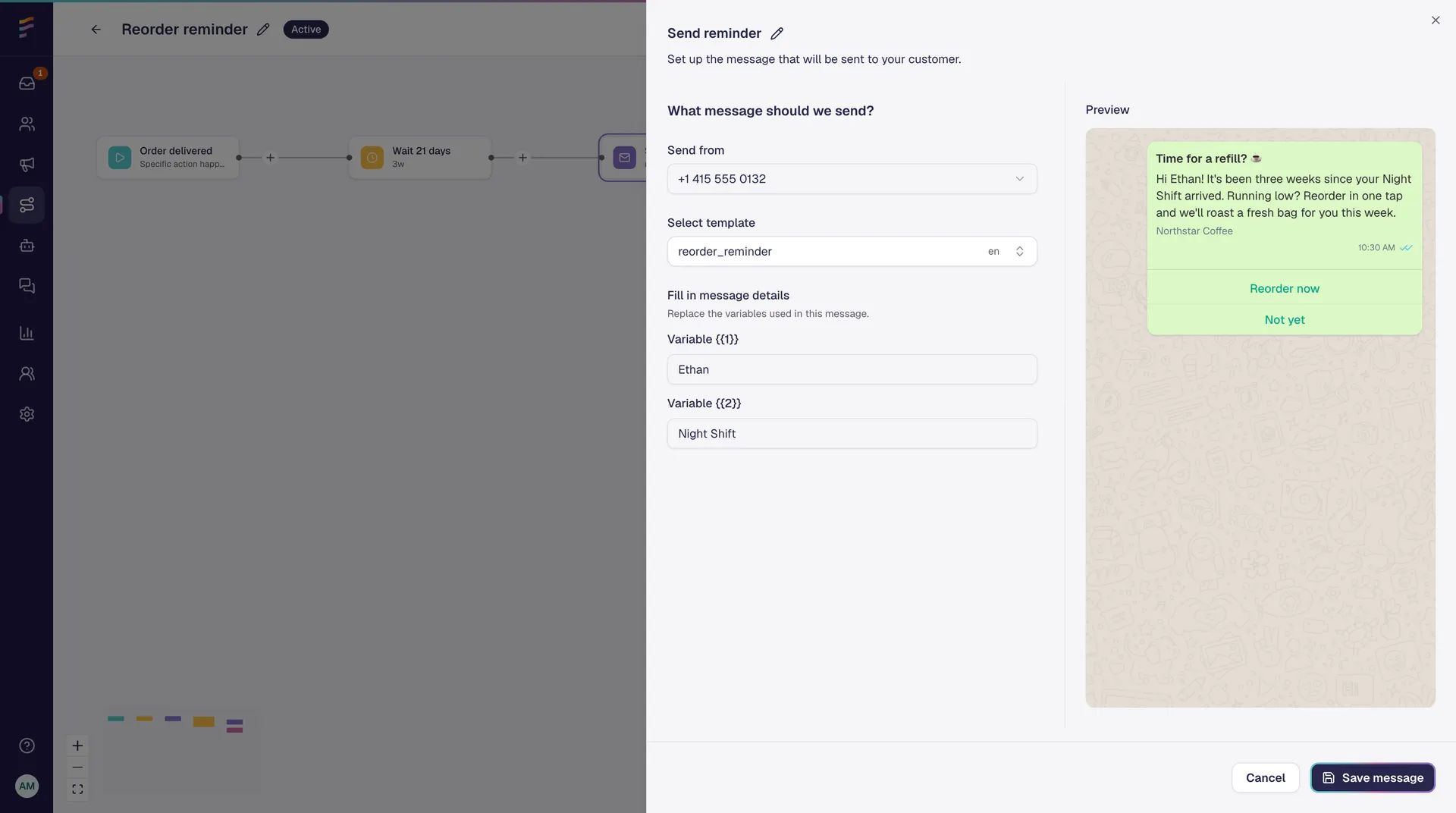
Task: Click the Save message button
Action: coord(1373,778)
